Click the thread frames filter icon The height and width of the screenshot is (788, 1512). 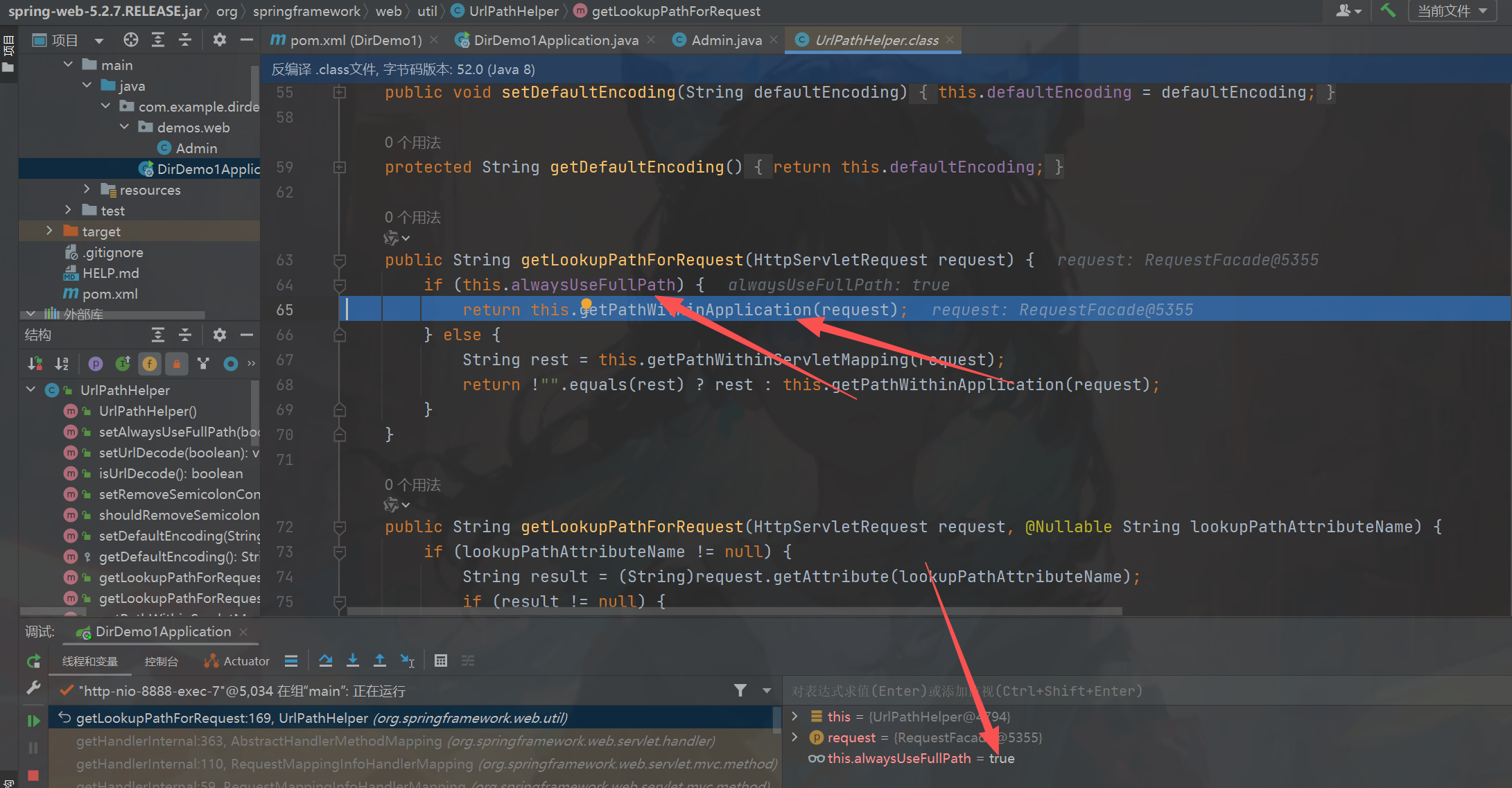coord(740,690)
